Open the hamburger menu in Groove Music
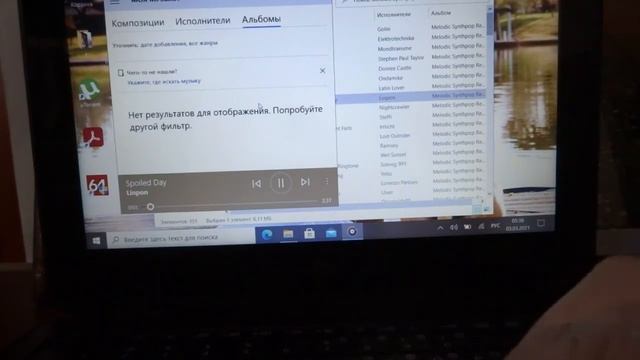This screenshot has height=360, width=640. coord(115,2)
